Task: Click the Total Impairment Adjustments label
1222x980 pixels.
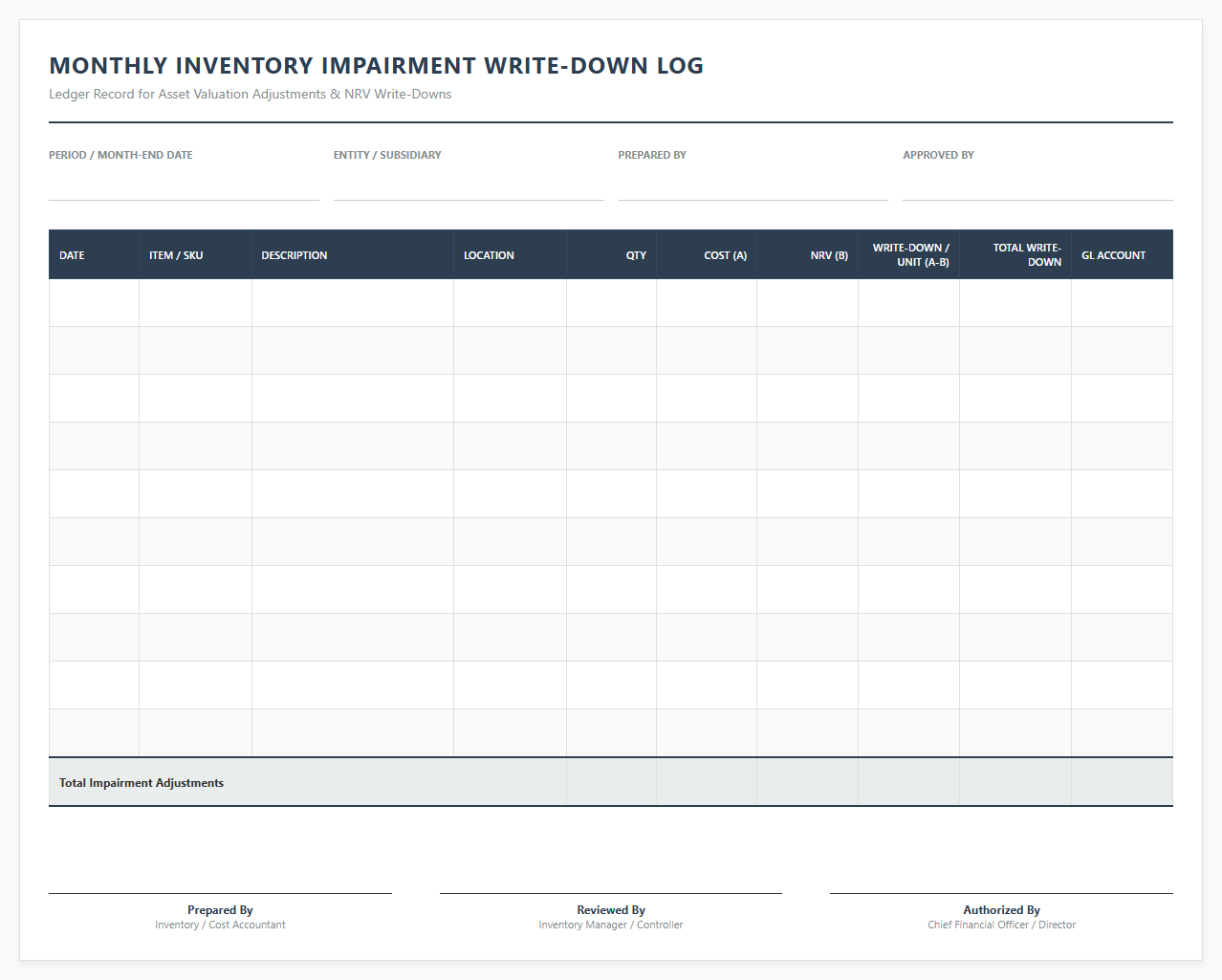Action: [x=142, y=783]
